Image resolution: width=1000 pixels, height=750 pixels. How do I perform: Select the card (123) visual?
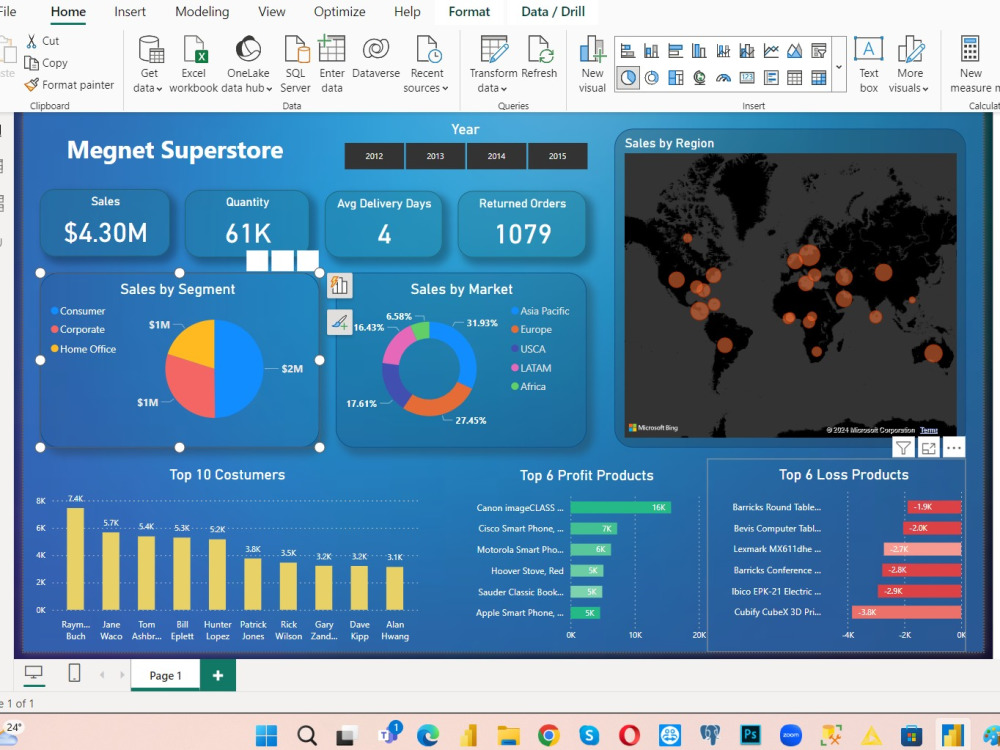pos(747,78)
